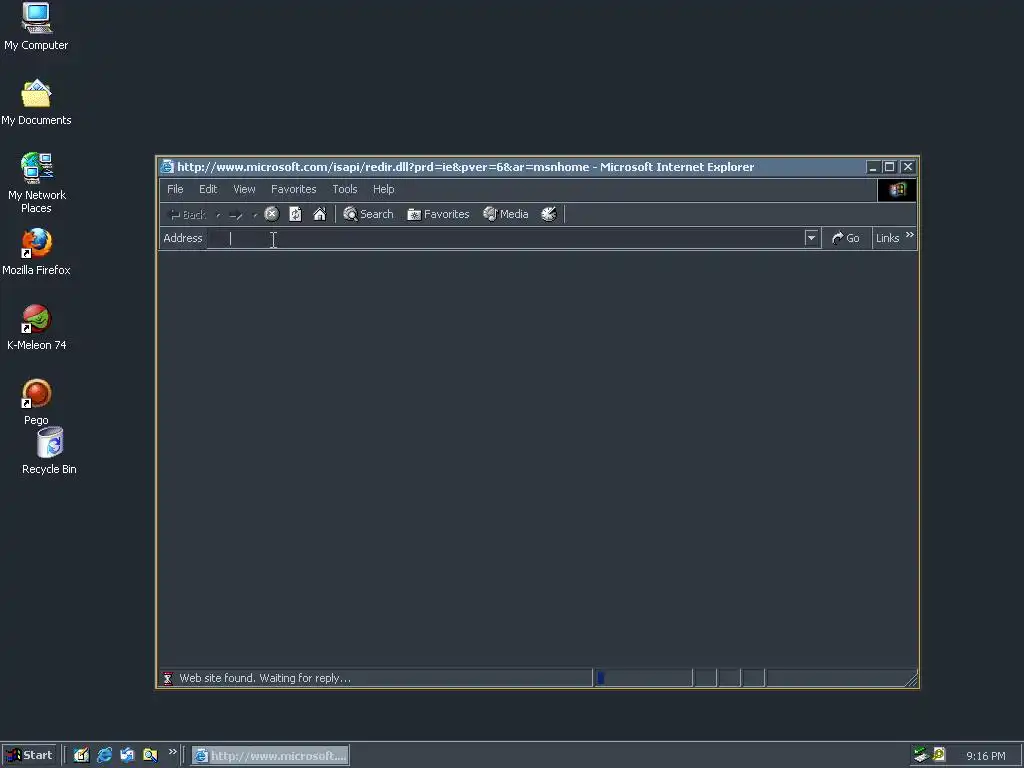Screen dimensions: 1024x768
Task: Click the Start button
Action: click(x=29, y=756)
